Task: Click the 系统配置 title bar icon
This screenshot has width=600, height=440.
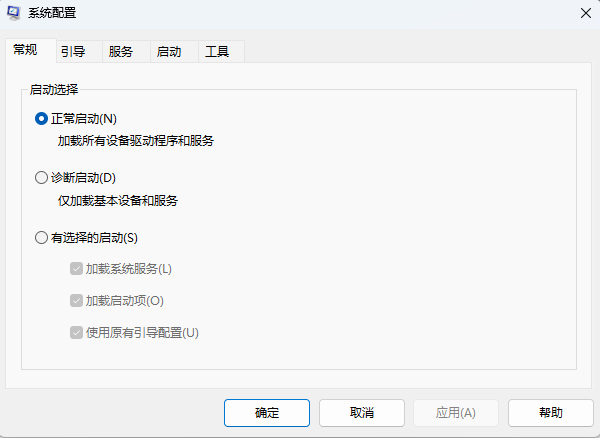Action: [x=14, y=13]
